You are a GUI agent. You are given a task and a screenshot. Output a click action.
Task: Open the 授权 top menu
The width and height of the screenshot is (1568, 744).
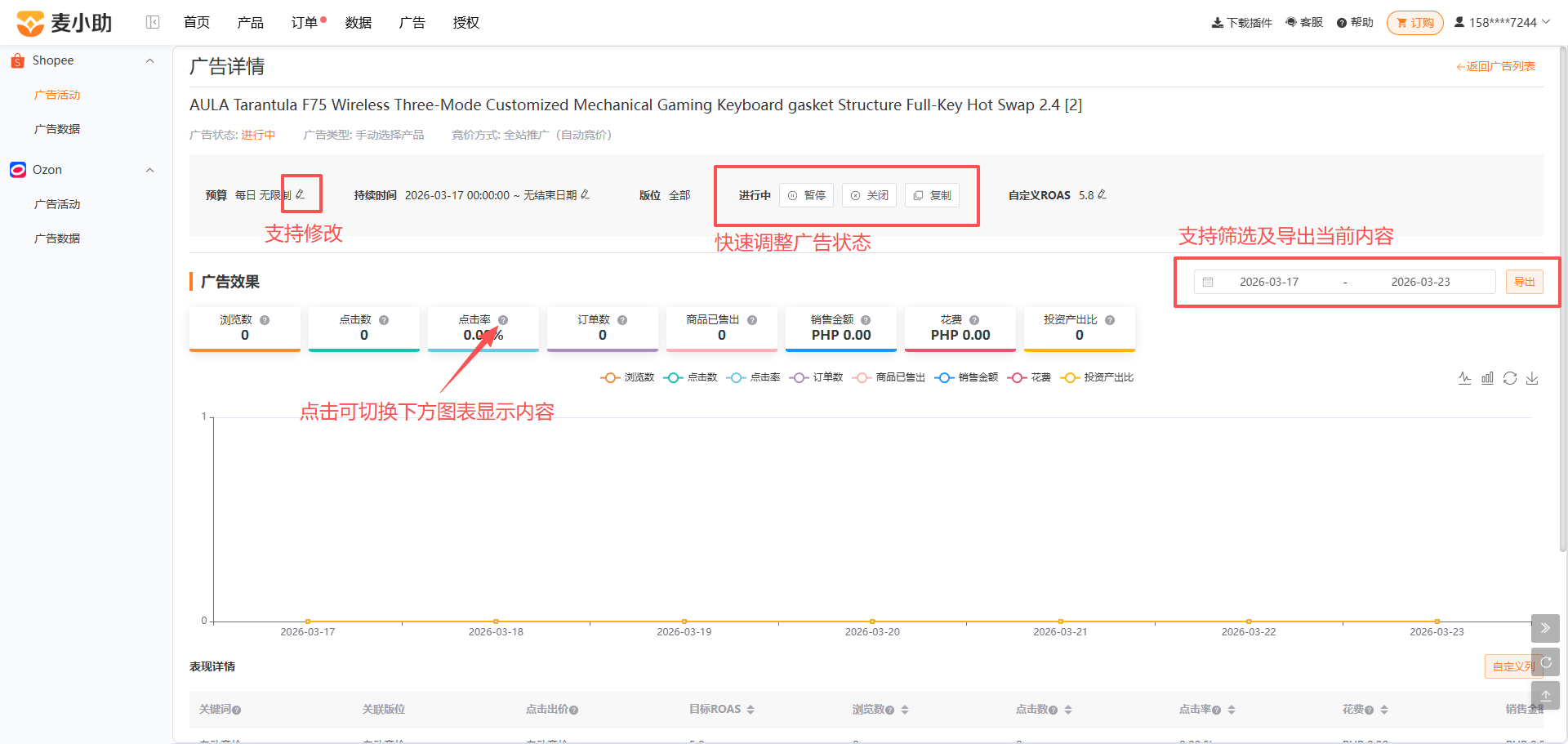[466, 22]
